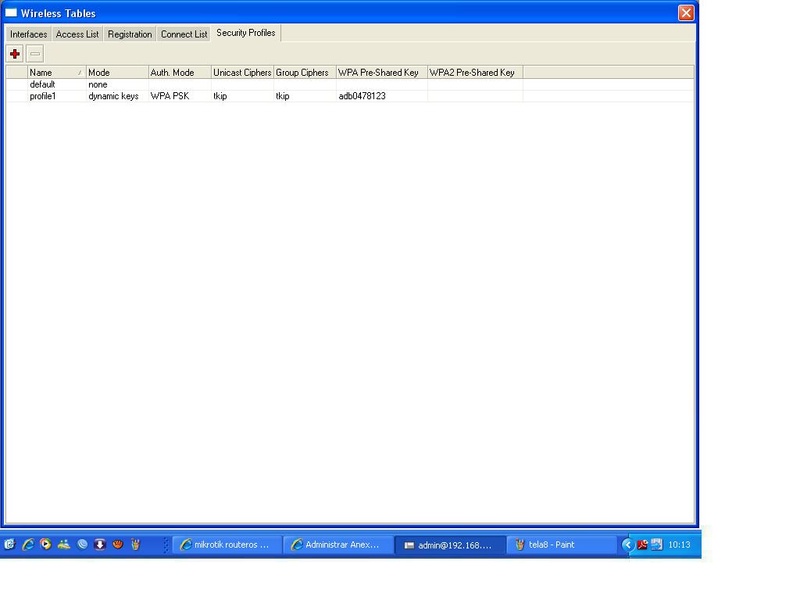This screenshot has height=600, width=800.
Task: Show hidden tray icons with the arrow
Action: pyautogui.click(x=627, y=544)
